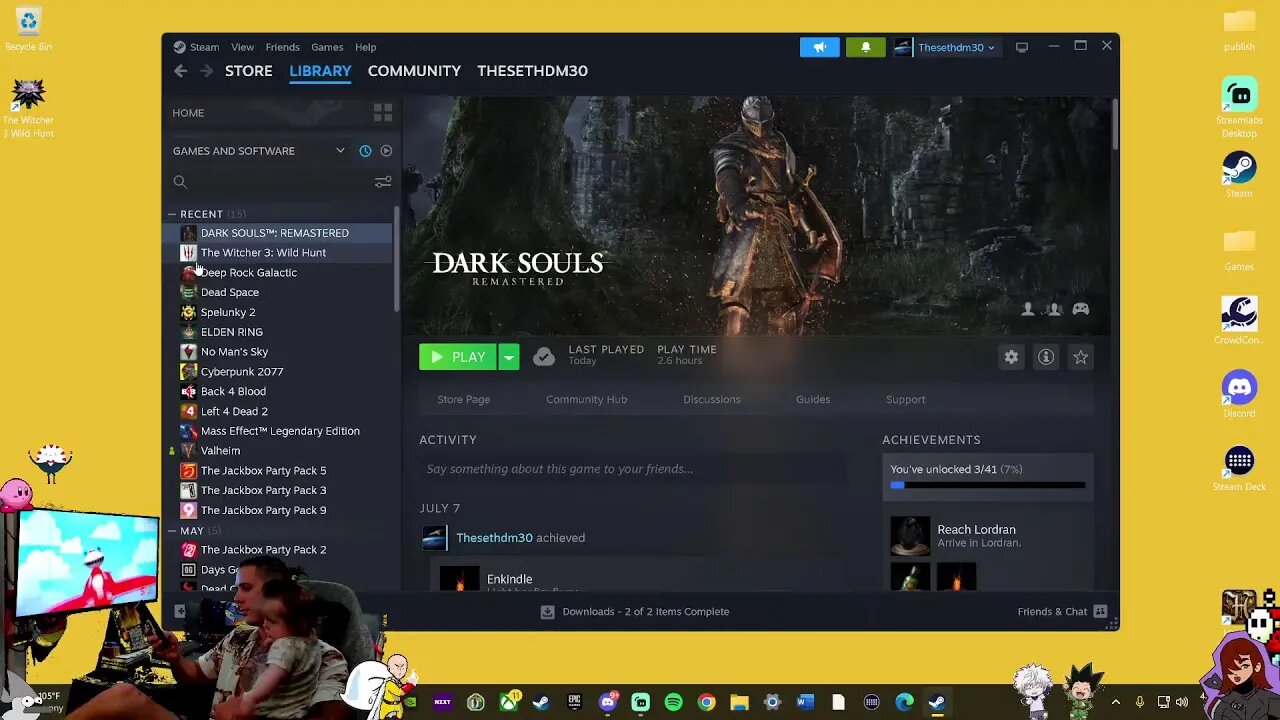The height and width of the screenshot is (720, 1280).
Task: Show game info icon
Action: coord(1046,357)
